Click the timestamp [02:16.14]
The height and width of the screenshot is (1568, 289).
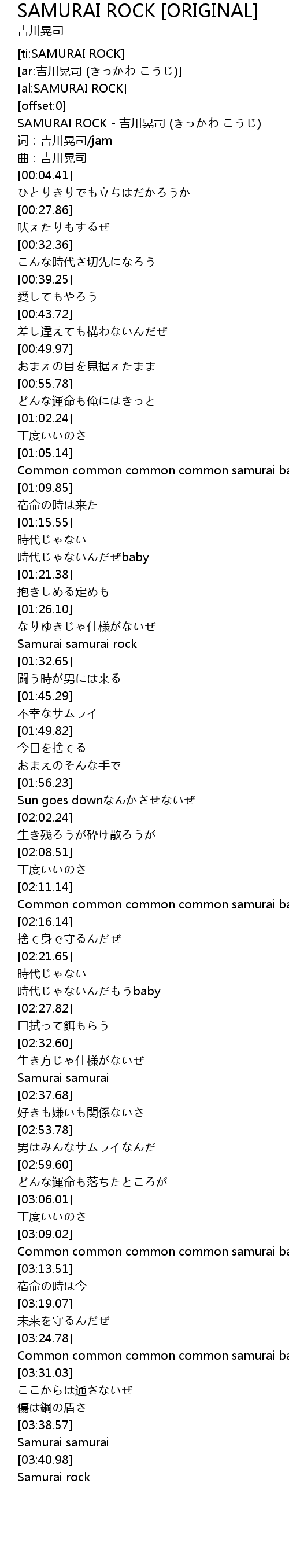tap(45, 922)
